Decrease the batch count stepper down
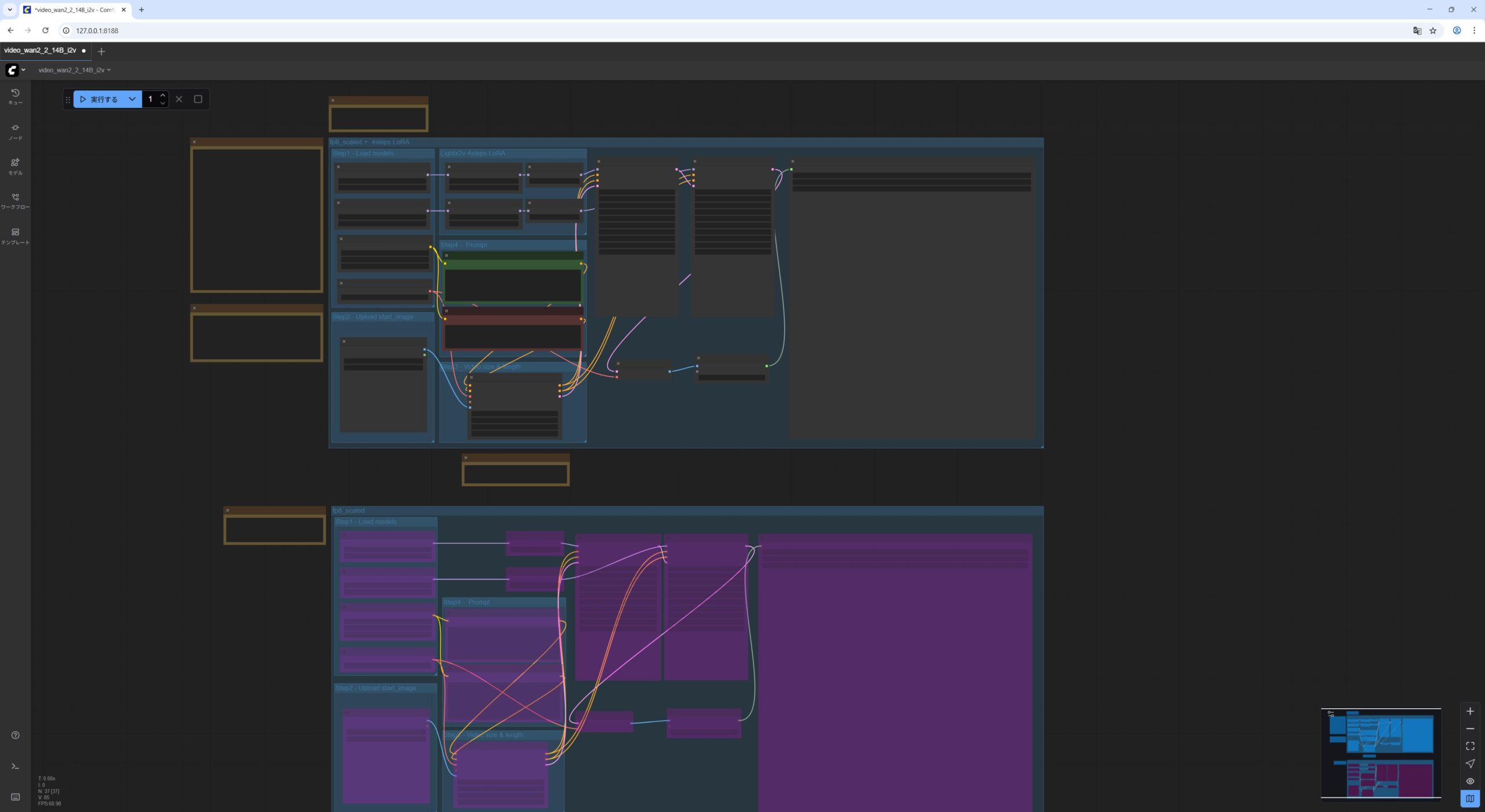The image size is (1485, 812). click(x=163, y=103)
